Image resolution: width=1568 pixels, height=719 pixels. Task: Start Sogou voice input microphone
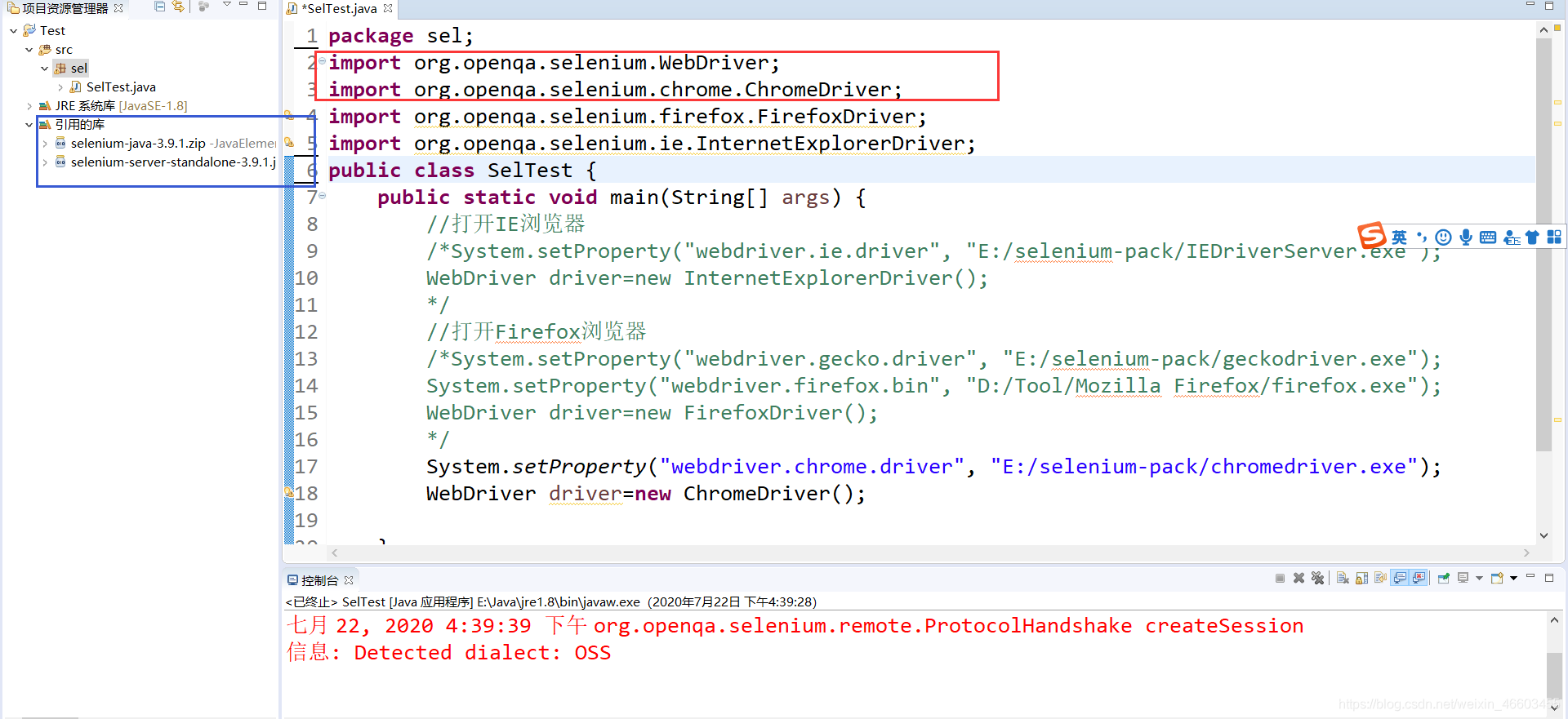pyautogui.click(x=1466, y=237)
